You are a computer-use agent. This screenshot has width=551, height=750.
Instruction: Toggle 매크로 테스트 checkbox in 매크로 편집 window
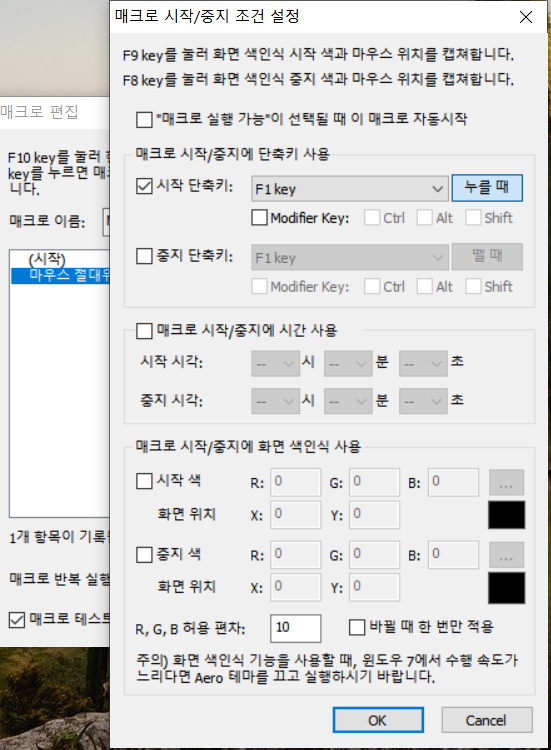coord(17,620)
